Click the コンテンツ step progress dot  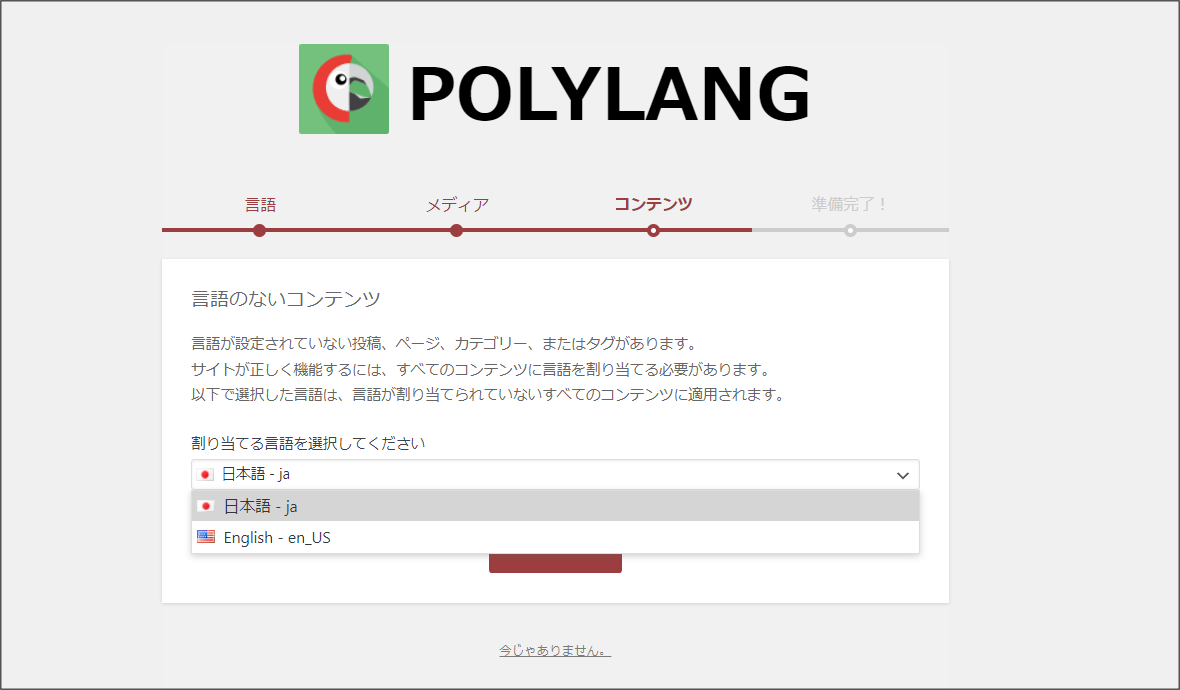coord(653,230)
